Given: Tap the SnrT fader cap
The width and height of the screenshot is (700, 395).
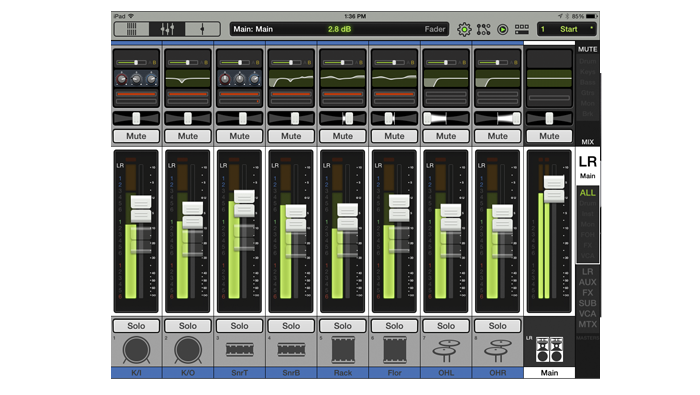Looking at the screenshot, I should coord(244,204).
